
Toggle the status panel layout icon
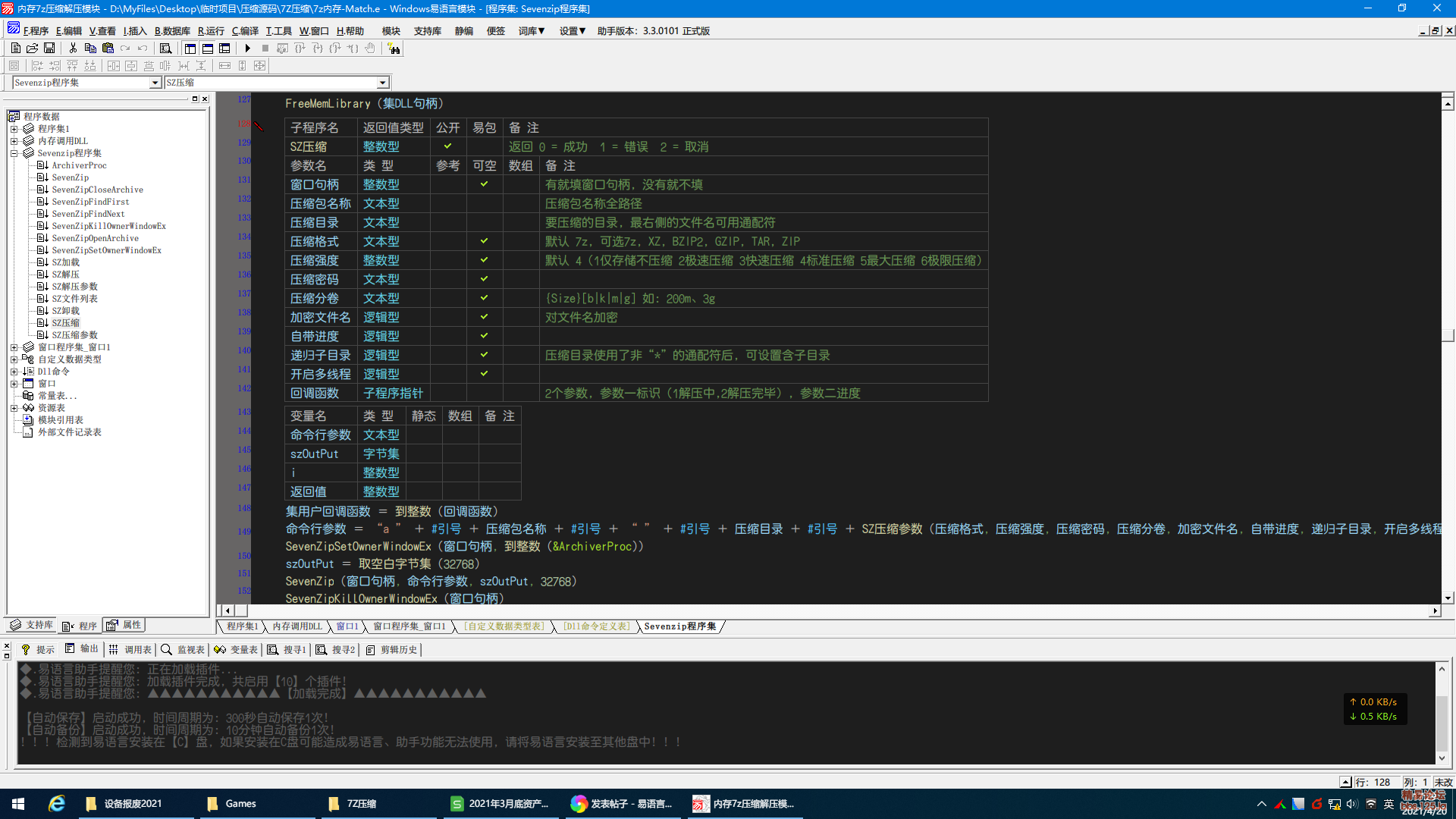[x=207, y=48]
